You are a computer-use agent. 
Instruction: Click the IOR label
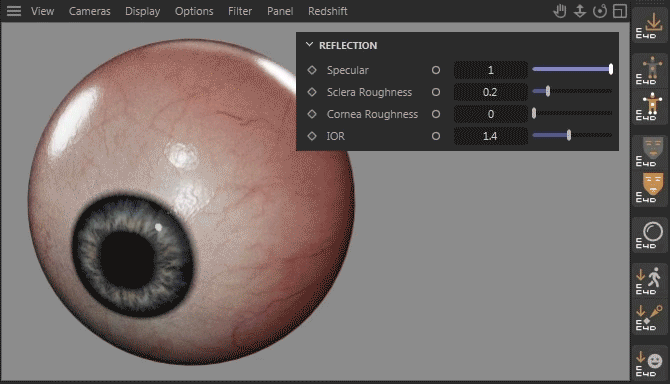[335, 136]
